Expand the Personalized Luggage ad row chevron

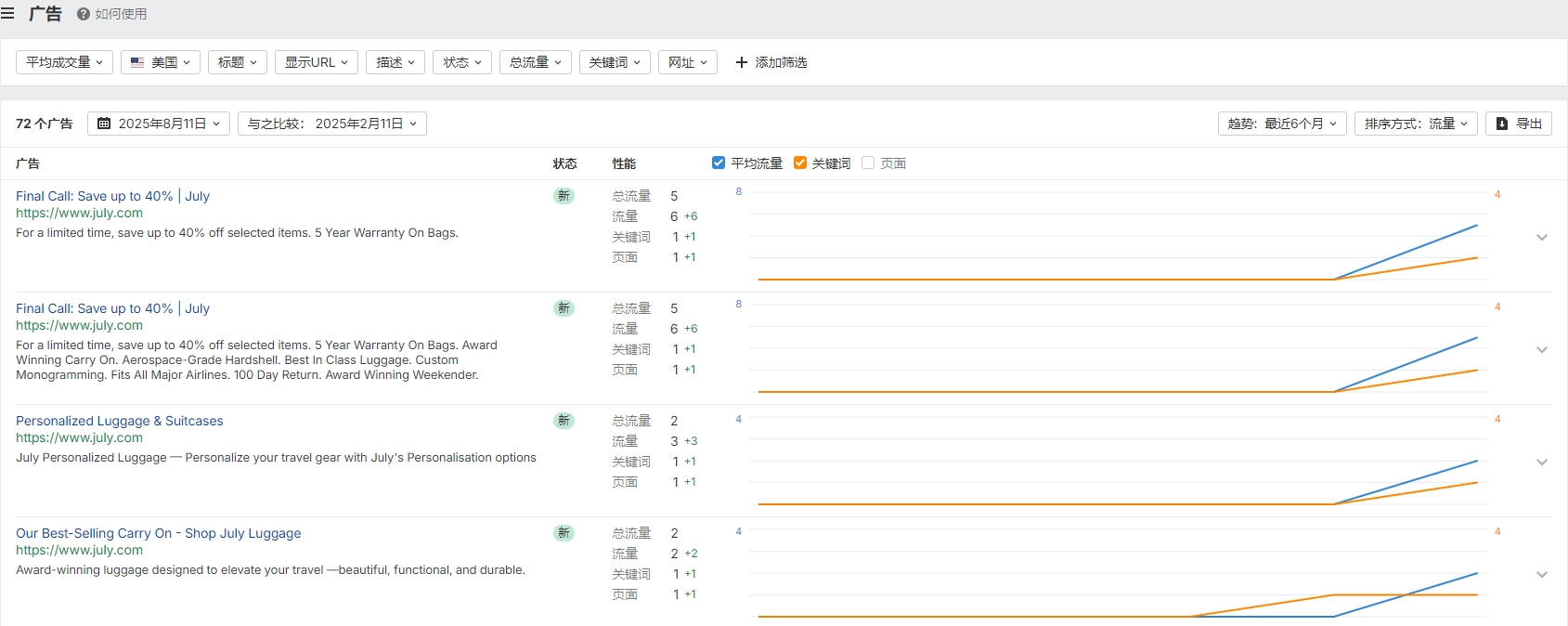1542,463
